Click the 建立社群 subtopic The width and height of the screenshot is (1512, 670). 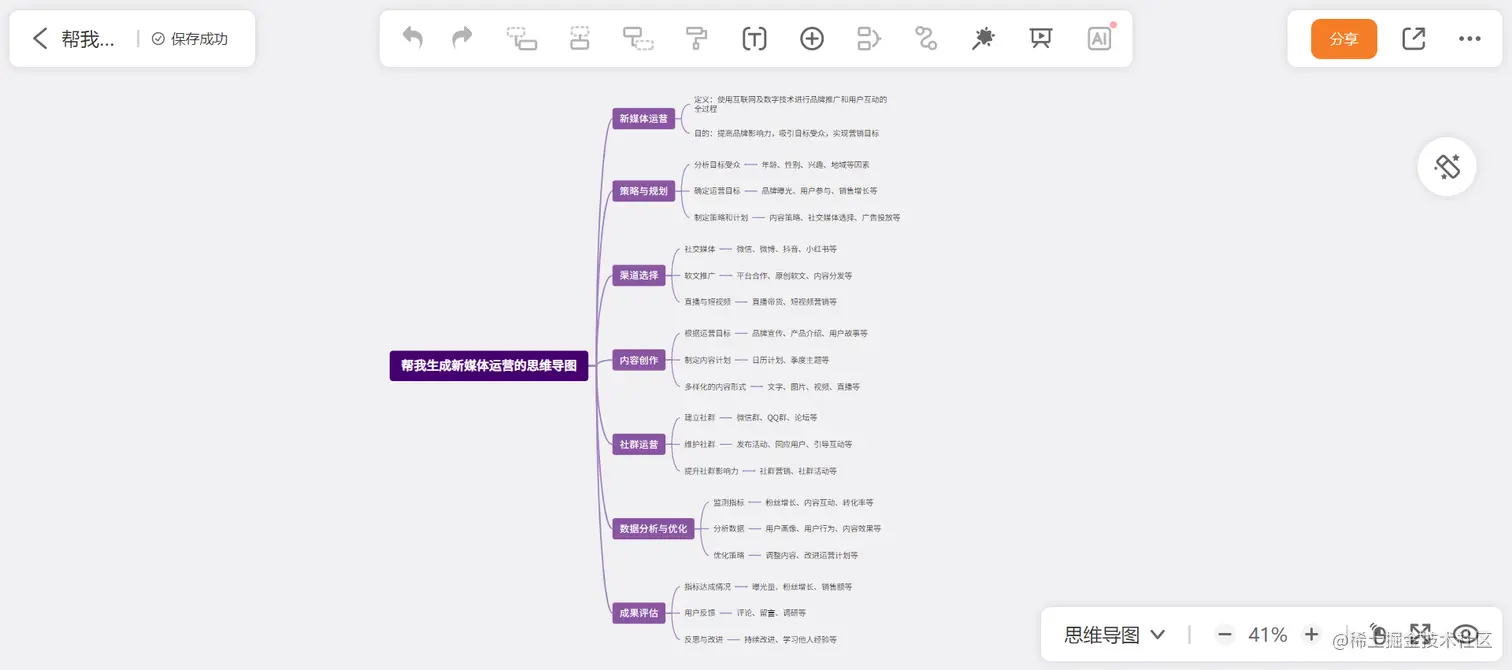tap(700, 417)
